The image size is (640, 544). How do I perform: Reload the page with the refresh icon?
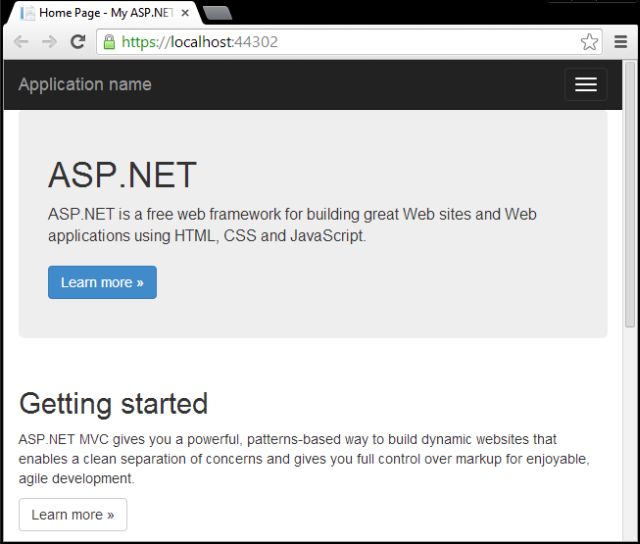coord(78,42)
